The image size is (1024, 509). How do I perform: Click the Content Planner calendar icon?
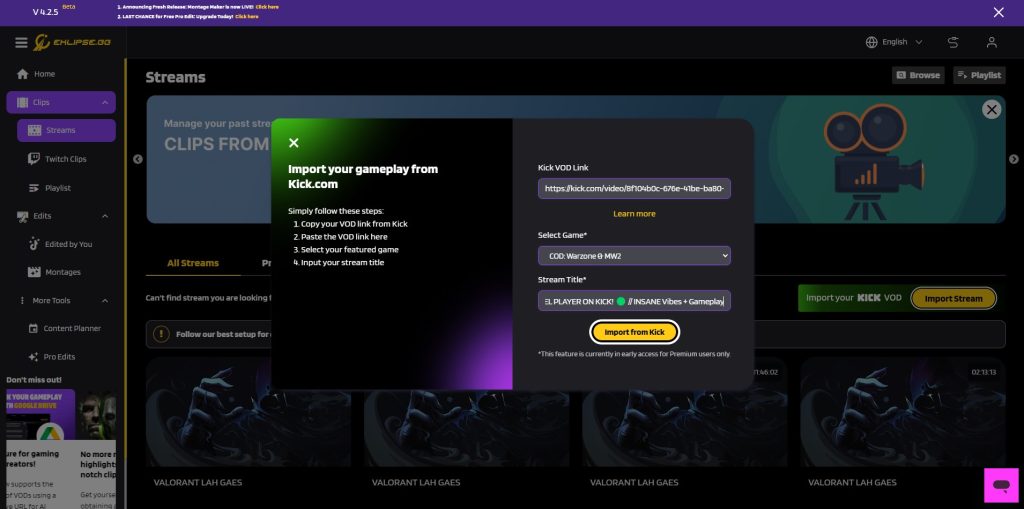[33, 329]
